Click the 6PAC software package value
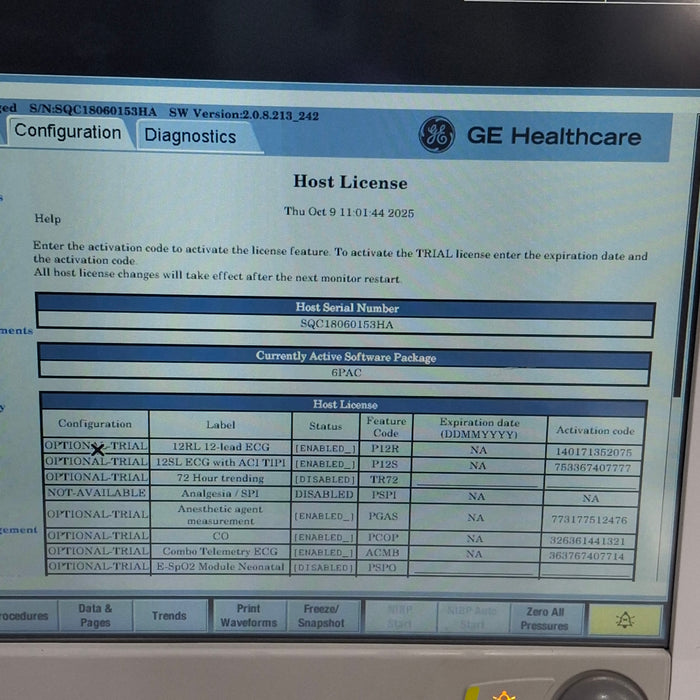This screenshot has width=700, height=700. pos(346,372)
